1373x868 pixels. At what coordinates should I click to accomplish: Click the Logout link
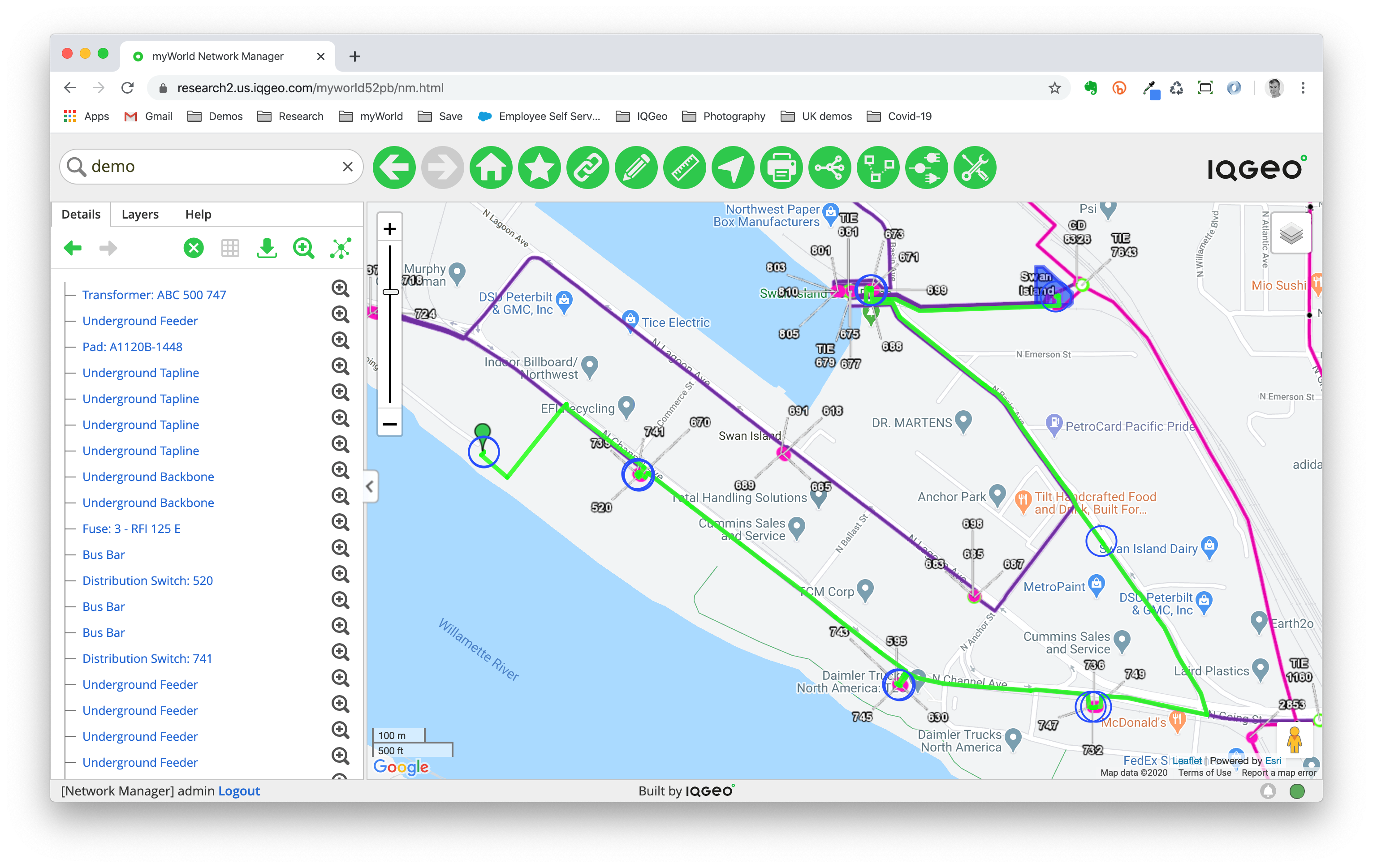(x=237, y=791)
